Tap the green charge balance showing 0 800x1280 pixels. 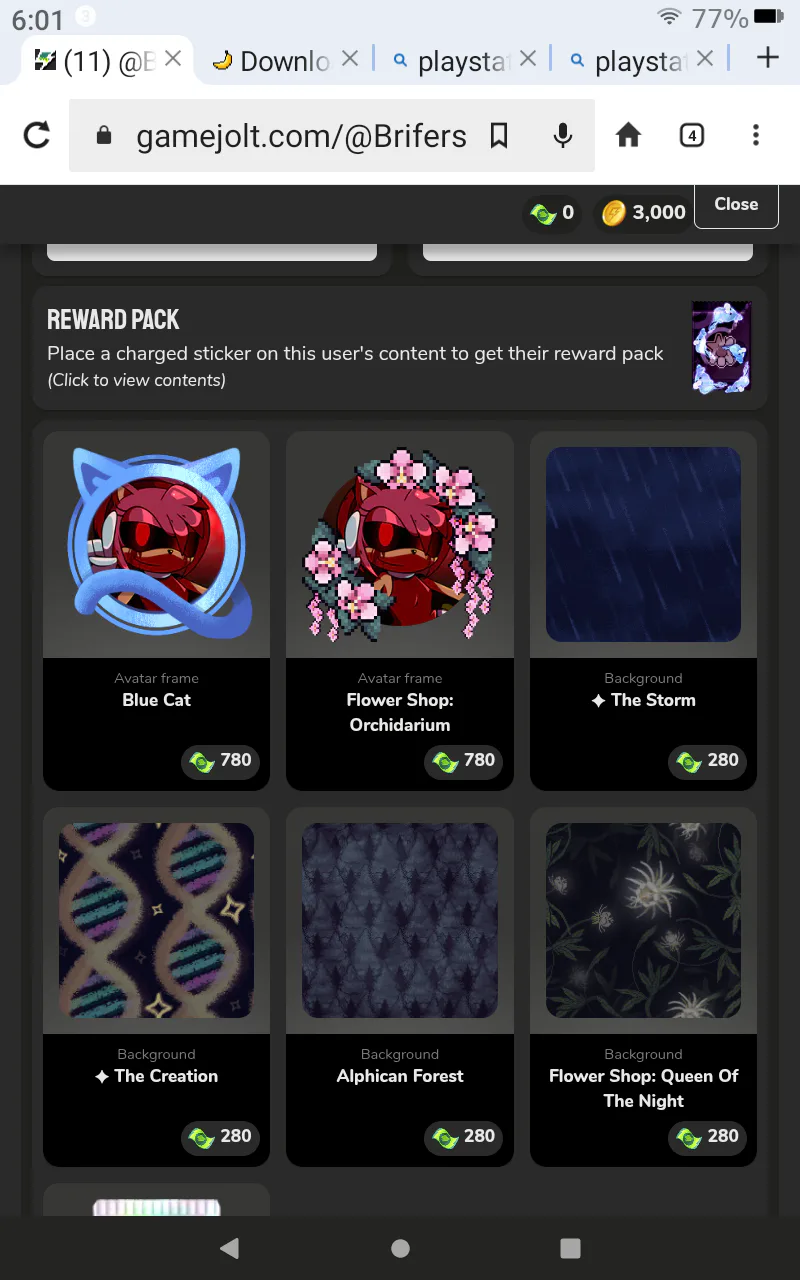coord(551,213)
